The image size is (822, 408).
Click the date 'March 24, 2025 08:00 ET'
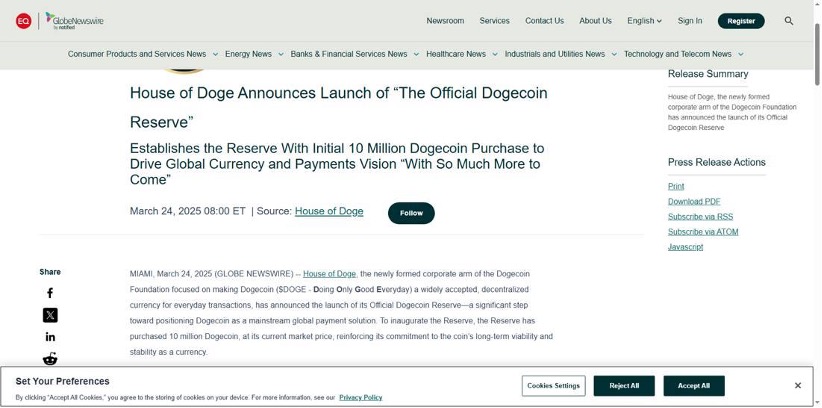188,211
